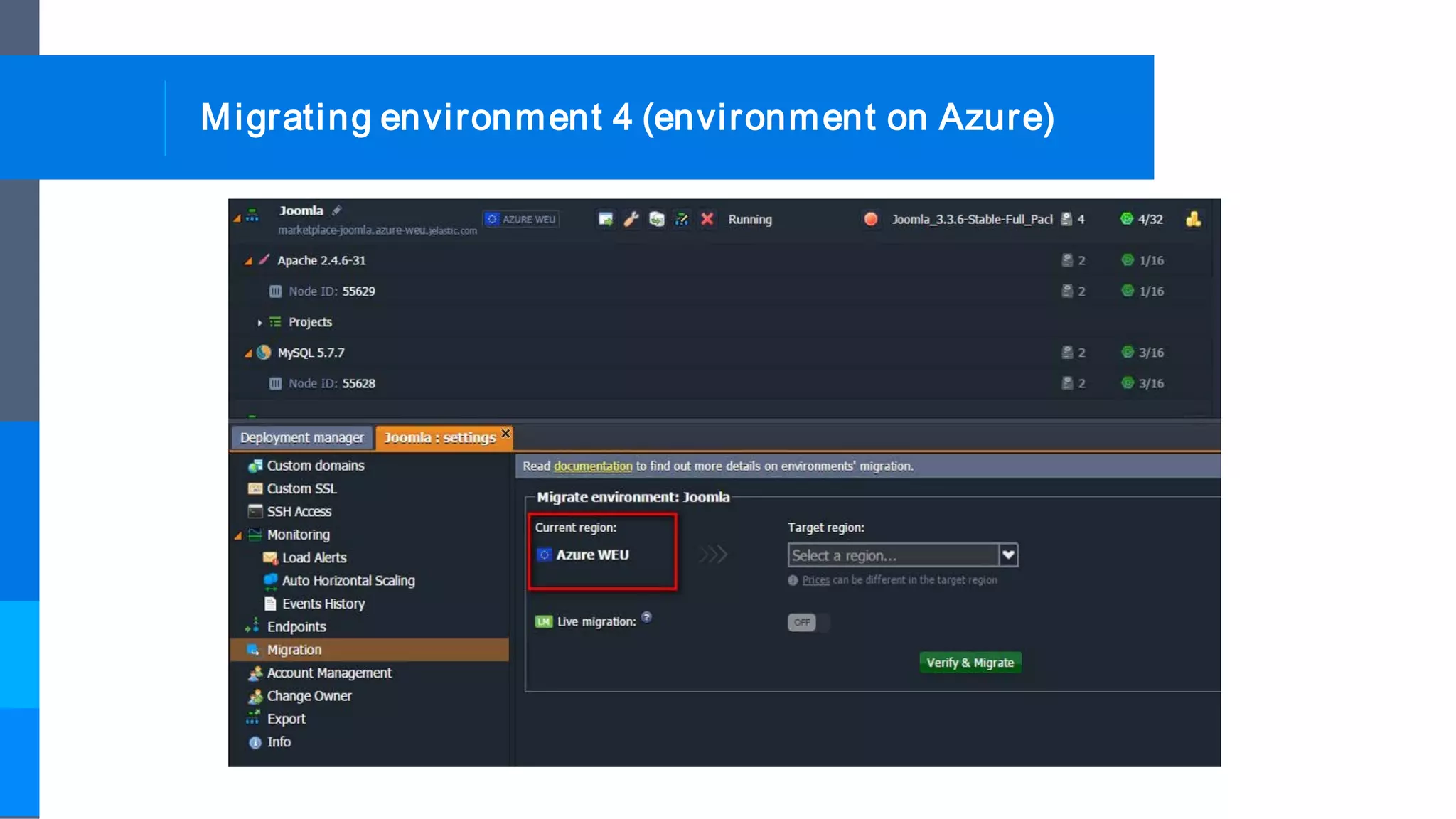1456x819 pixels.
Task: Collapse the Monitoring settings section
Action: click(x=238, y=535)
